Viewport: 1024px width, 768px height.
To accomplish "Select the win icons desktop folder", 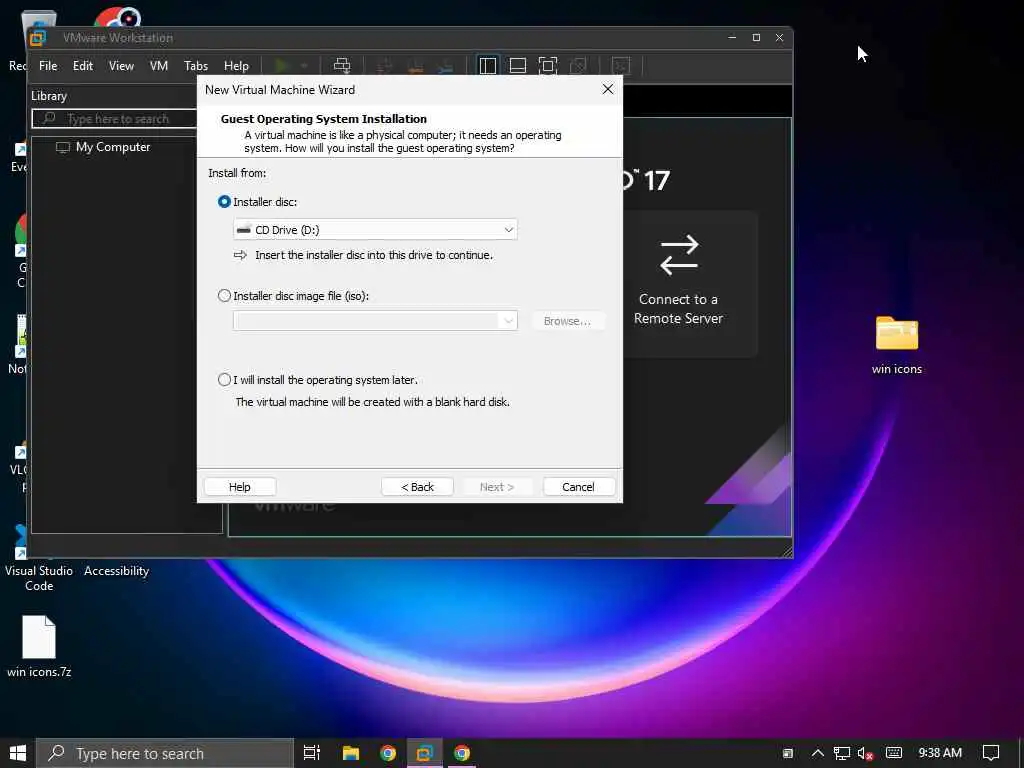I will click(x=897, y=345).
